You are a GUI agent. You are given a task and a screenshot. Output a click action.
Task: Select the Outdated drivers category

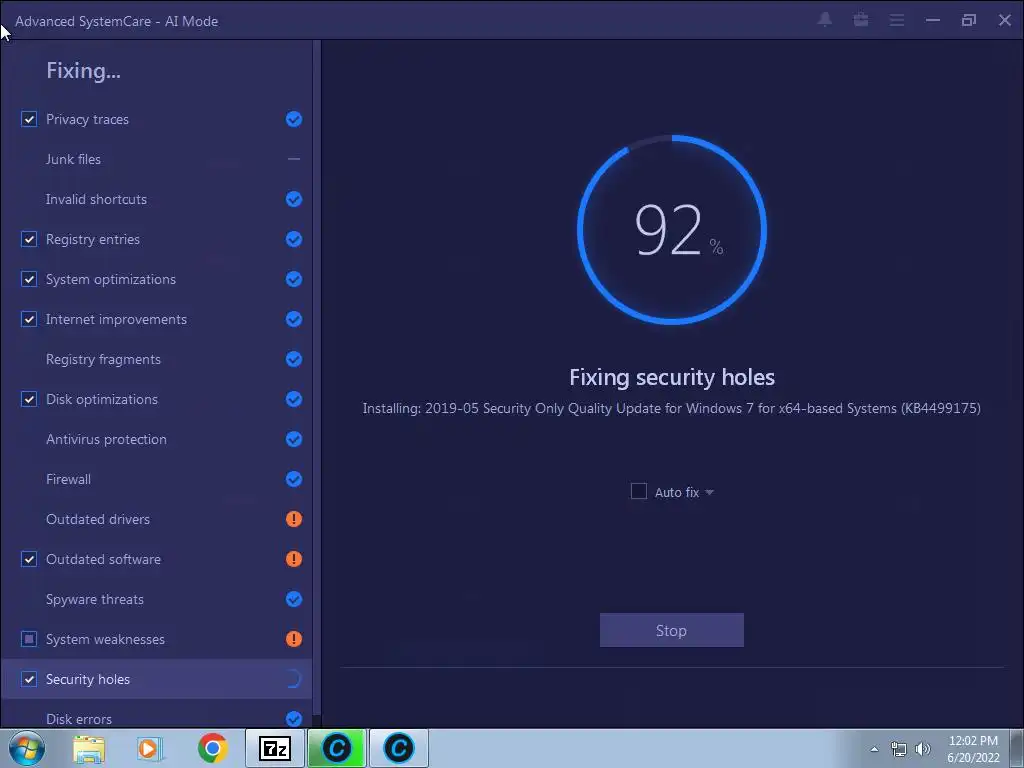tap(156, 519)
